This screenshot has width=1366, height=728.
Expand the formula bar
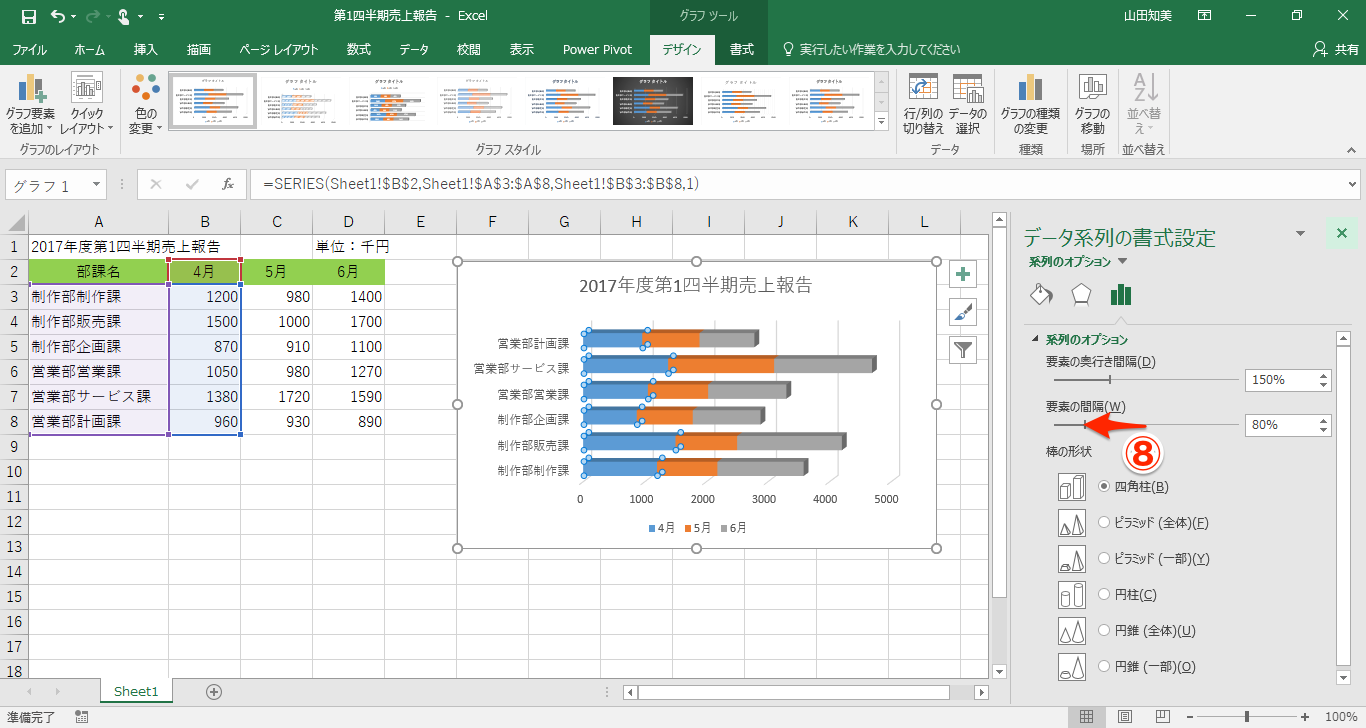tap(1352, 184)
